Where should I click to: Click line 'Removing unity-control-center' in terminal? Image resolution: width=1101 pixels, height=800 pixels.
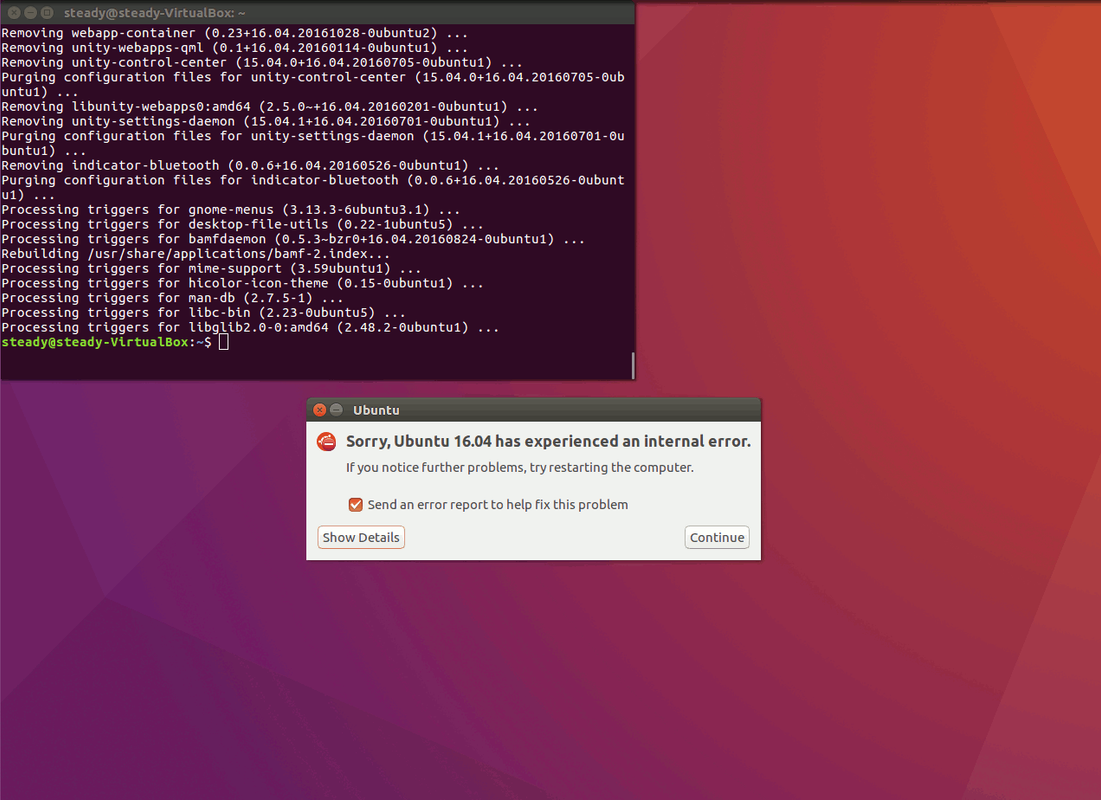tap(262, 63)
